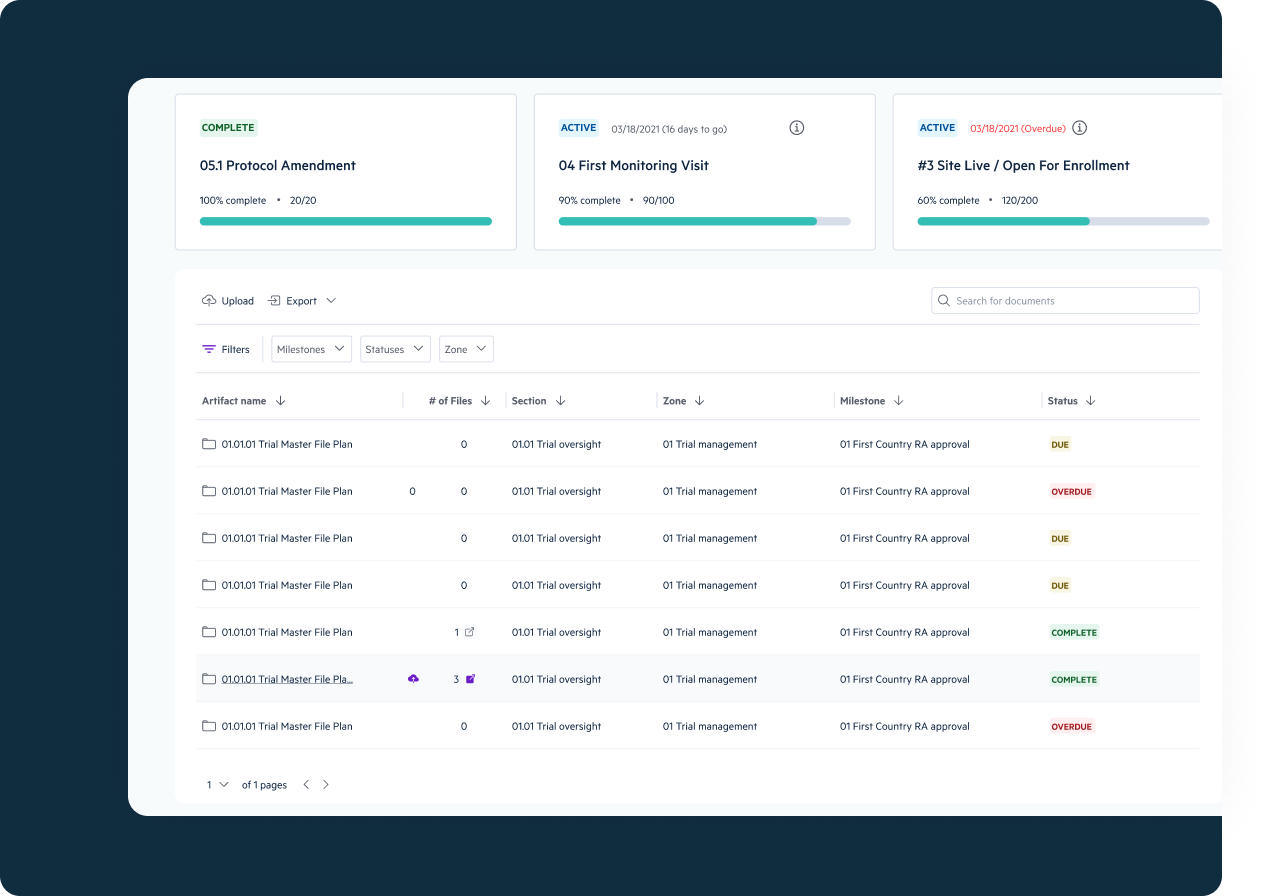
Task: Open the Milestones filter dropdown
Action: [311, 349]
